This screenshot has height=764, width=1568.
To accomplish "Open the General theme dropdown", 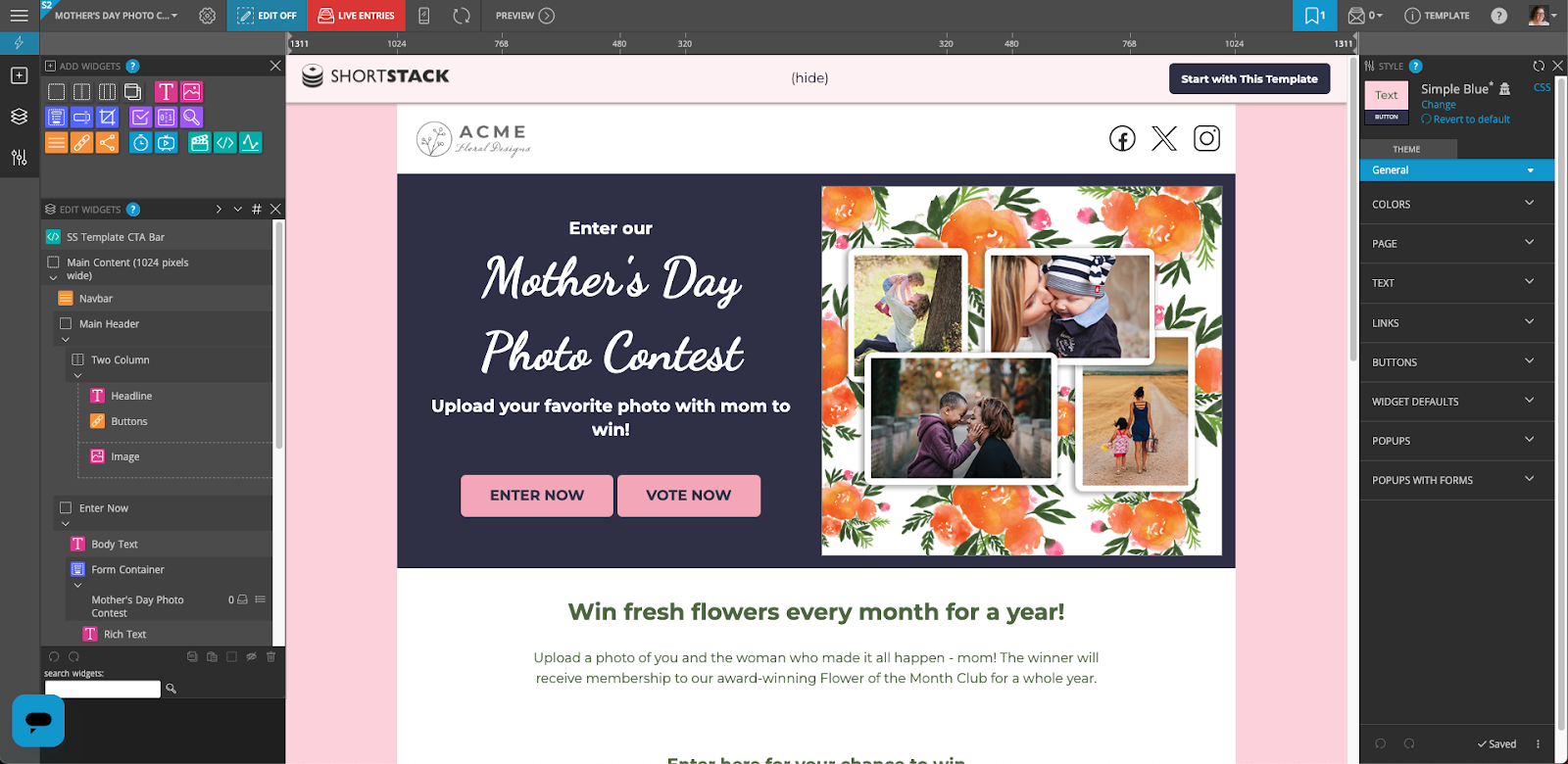I will (1456, 170).
